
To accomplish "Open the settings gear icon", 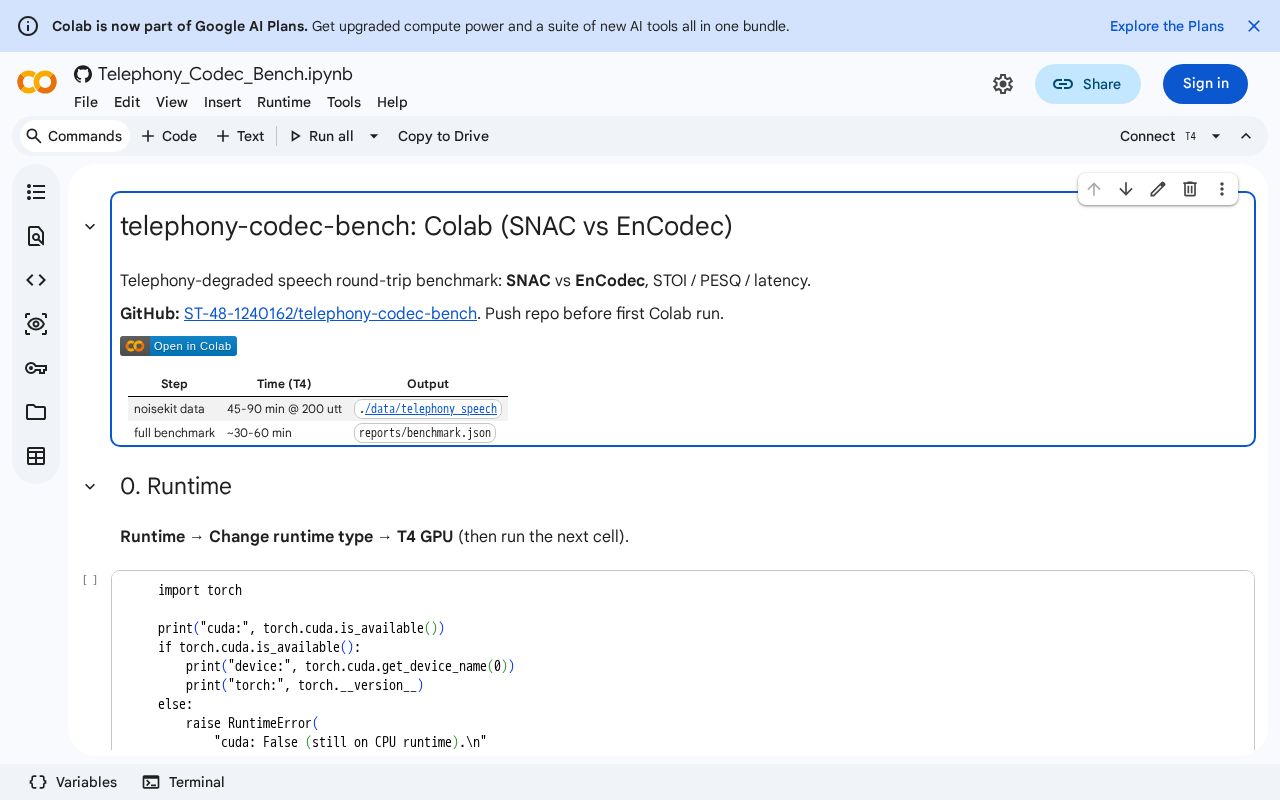I will pos(1003,84).
